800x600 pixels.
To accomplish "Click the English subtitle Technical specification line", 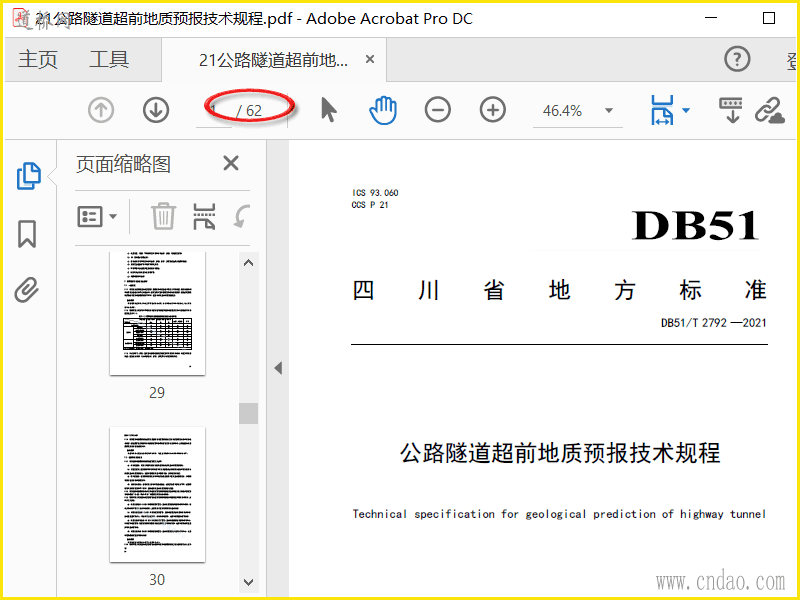I will tap(559, 514).
